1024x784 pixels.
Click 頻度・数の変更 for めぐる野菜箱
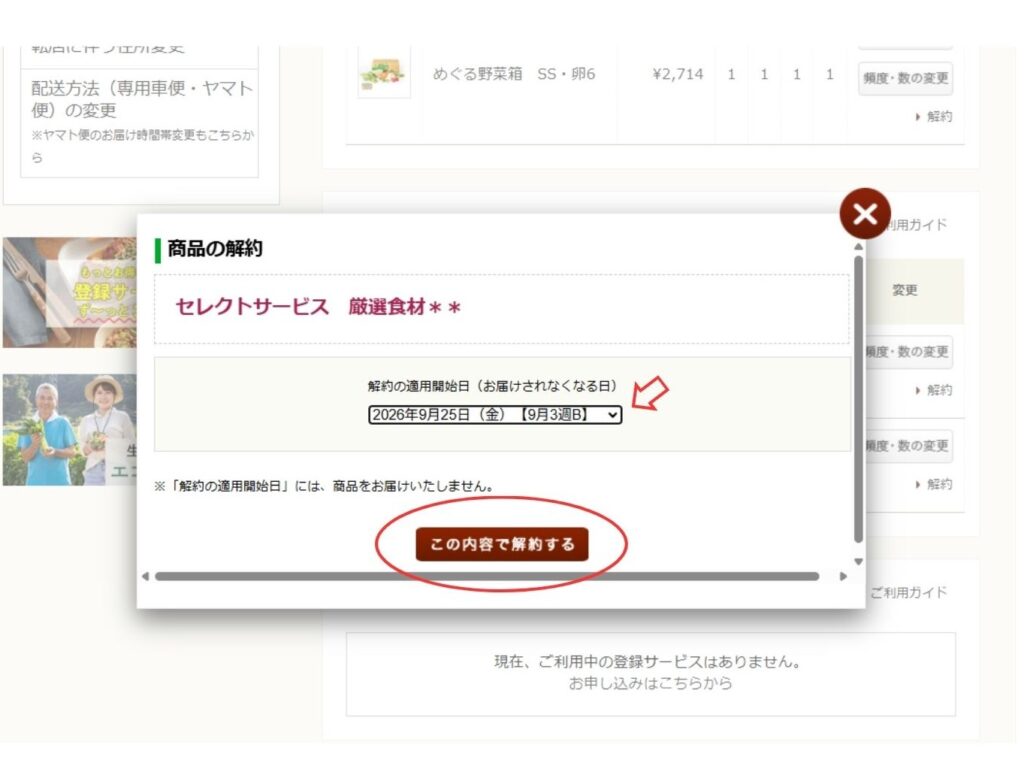click(x=905, y=78)
